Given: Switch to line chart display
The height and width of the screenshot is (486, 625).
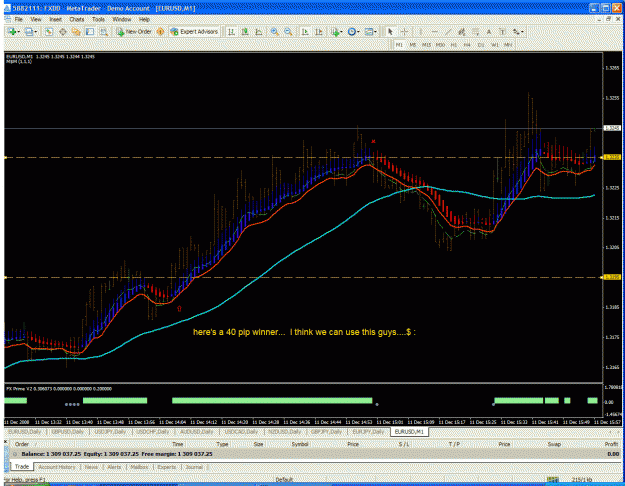Looking at the screenshot, I should pos(259,32).
